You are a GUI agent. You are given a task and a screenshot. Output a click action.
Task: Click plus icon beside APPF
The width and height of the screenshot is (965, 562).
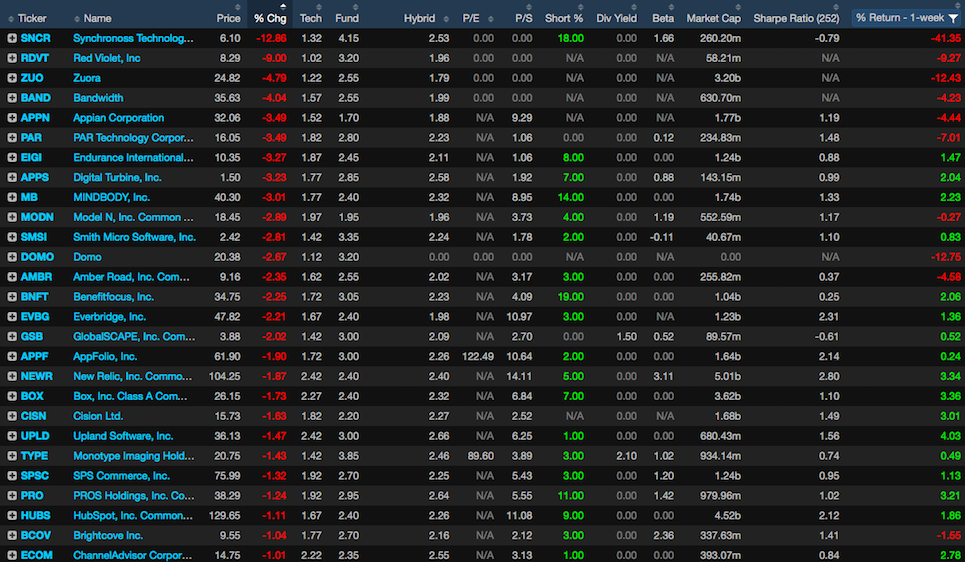pos(12,356)
